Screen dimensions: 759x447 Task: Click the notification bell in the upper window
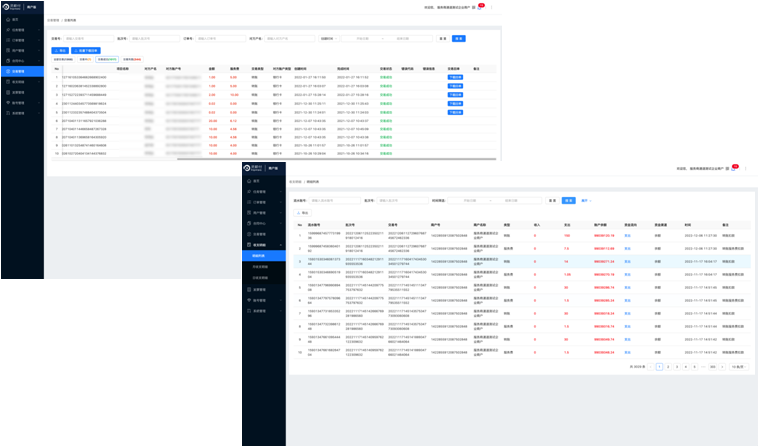[x=480, y=7]
